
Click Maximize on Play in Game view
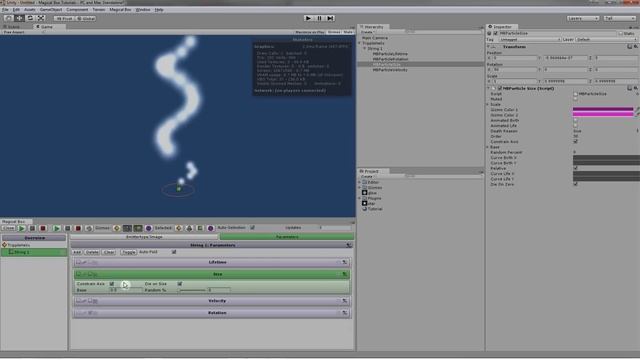pyautogui.click(x=310, y=32)
